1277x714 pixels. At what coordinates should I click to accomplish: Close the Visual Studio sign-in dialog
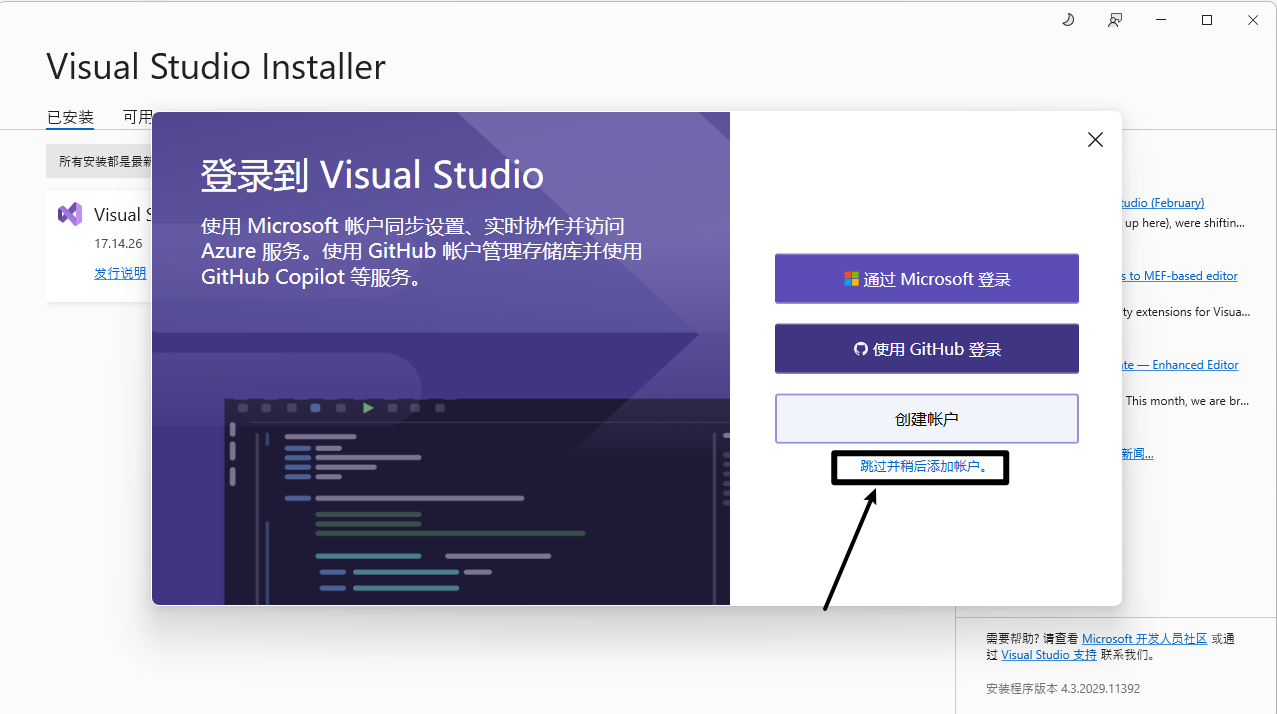pyautogui.click(x=1095, y=140)
